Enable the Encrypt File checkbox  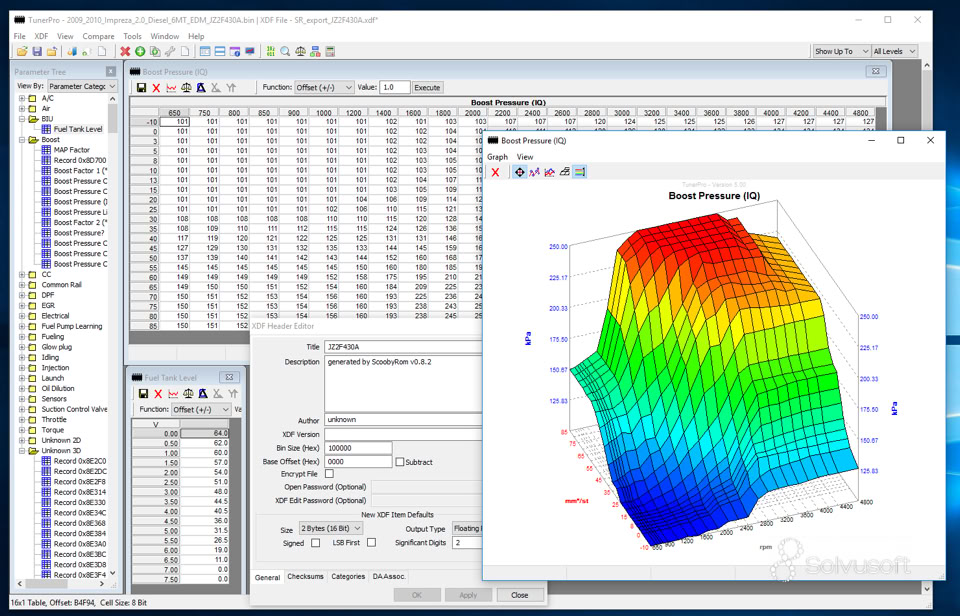(x=329, y=474)
